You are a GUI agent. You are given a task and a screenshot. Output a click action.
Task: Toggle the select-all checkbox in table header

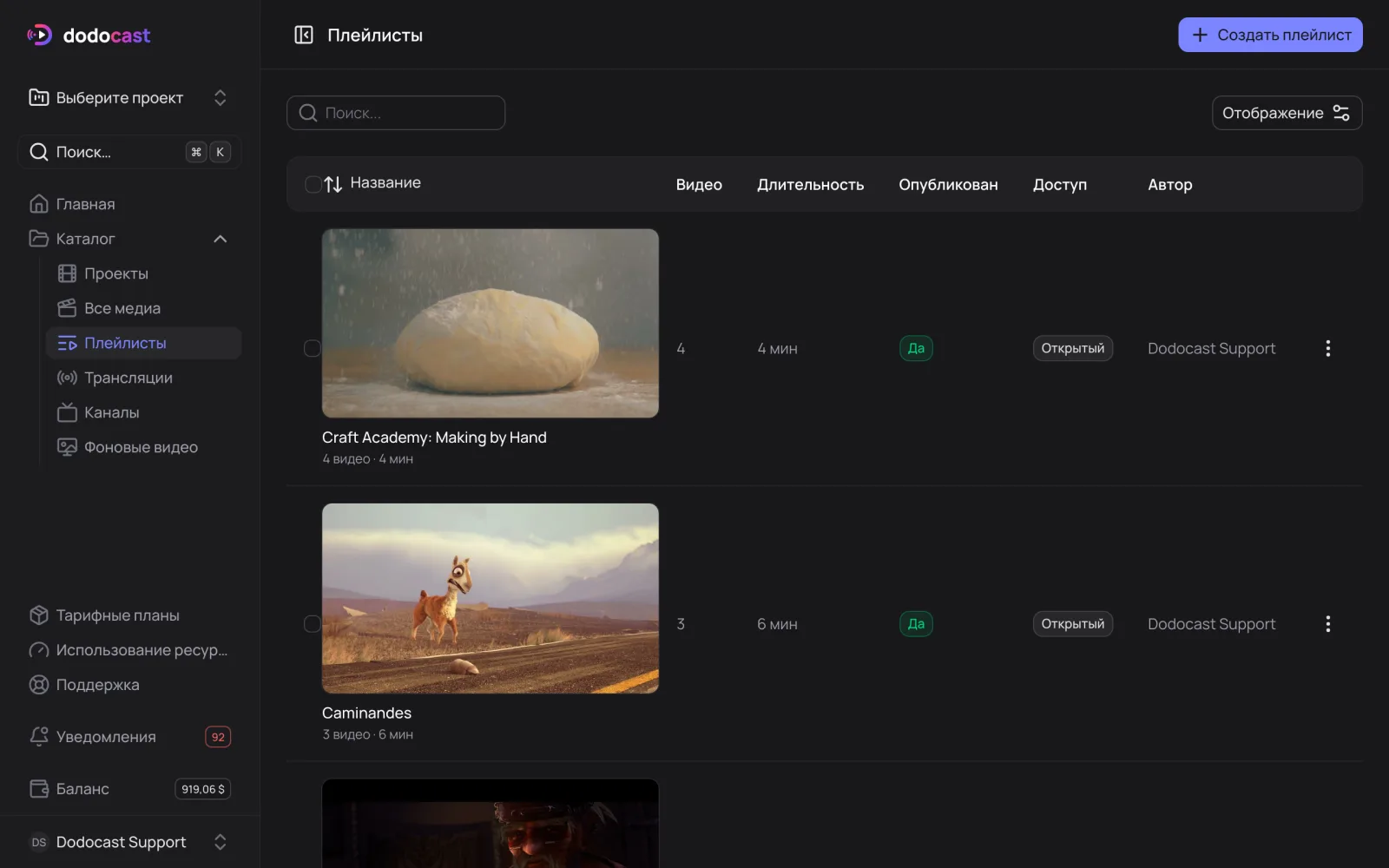pos(313,184)
